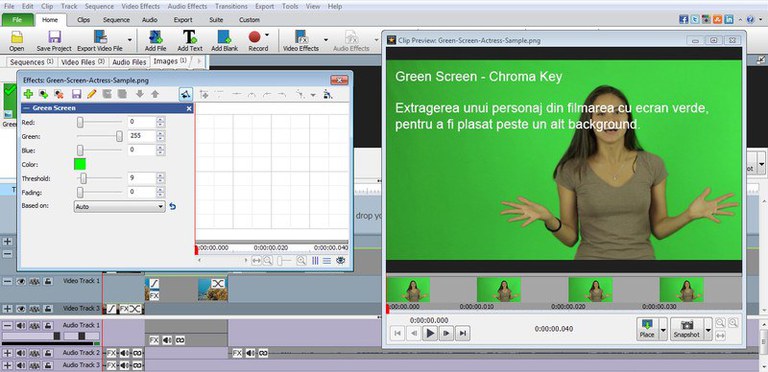Image resolution: width=768 pixels, height=372 pixels.
Task: Switch to the Audio Files tab
Action: (129, 62)
